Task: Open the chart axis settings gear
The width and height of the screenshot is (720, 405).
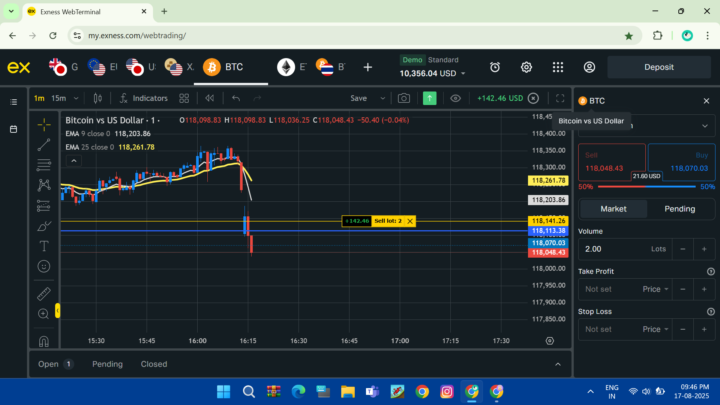Action: pyautogui.click(x=550, y=341)
